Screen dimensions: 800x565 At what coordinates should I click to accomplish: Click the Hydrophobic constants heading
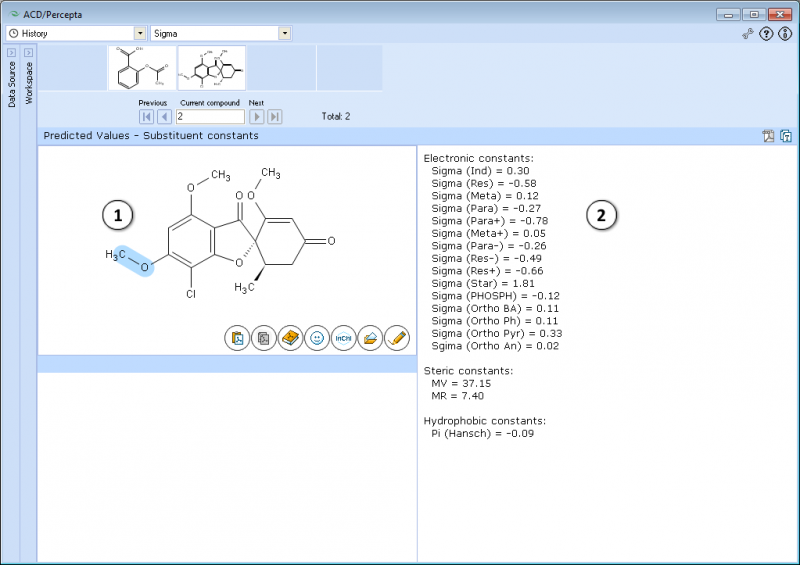click(x=485, y=421)
